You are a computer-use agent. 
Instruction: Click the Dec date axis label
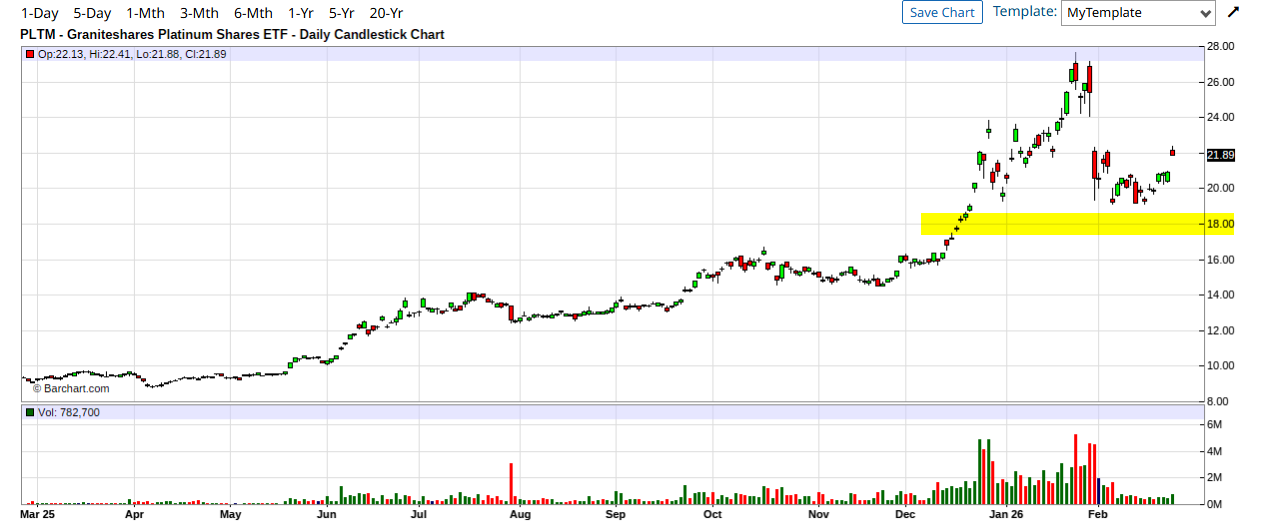905,515
